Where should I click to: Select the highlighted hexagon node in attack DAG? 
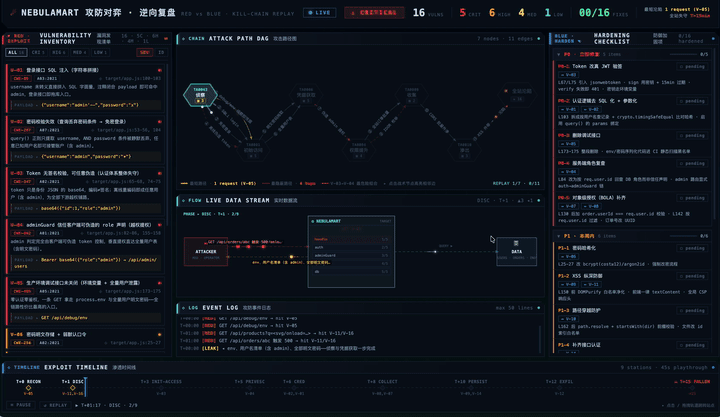200,95
